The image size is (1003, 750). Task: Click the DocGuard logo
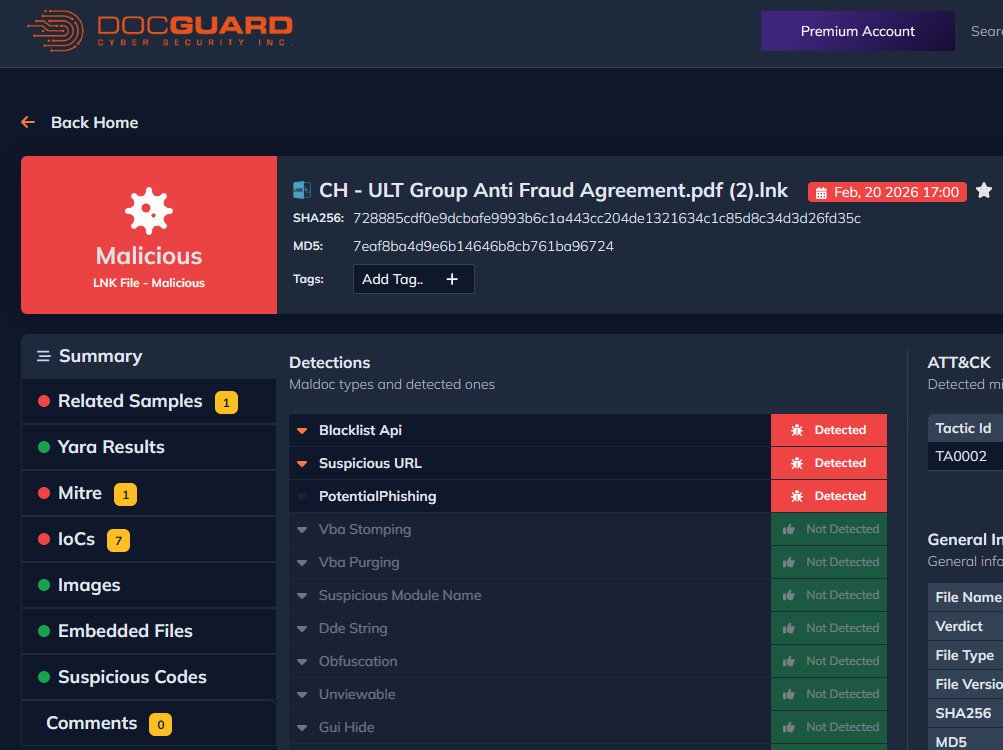pos(159,30)
